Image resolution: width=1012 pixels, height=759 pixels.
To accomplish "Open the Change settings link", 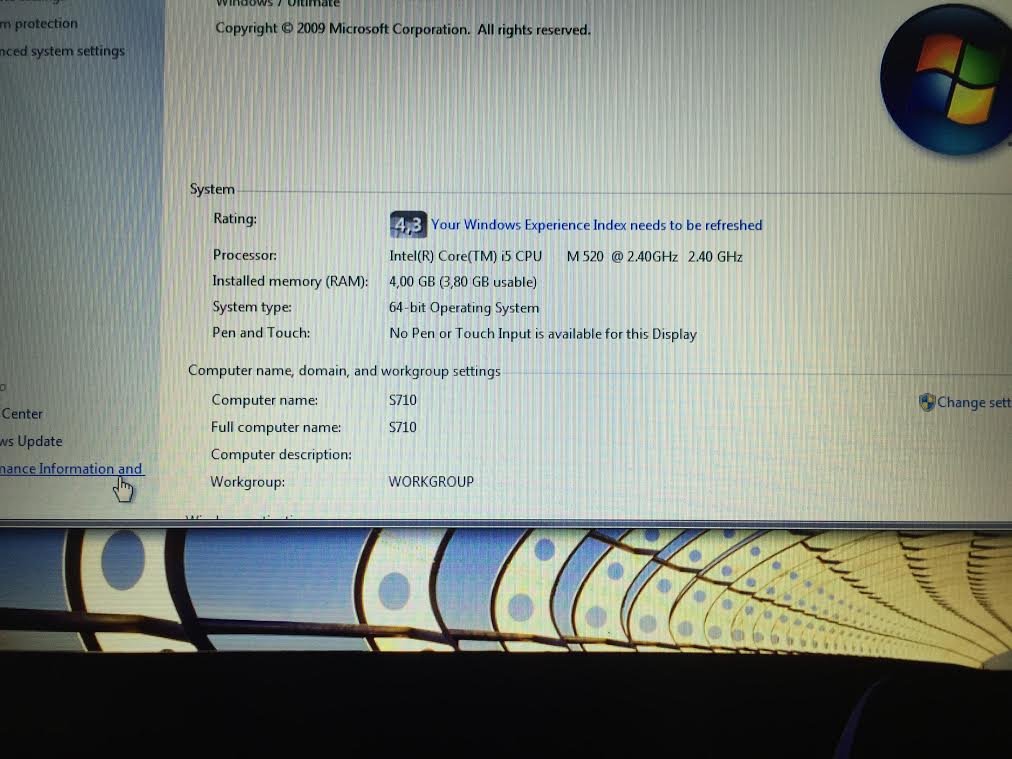I will [x=974, y=402].
